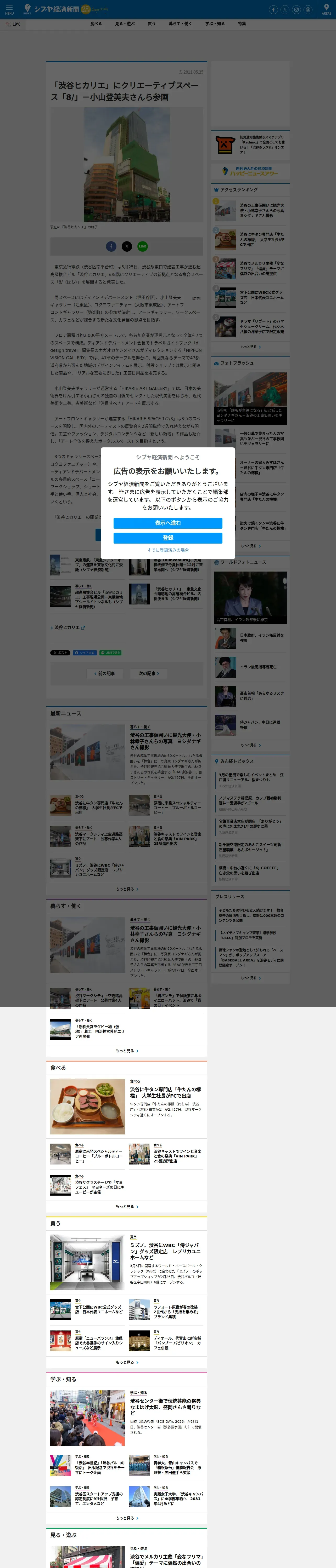Click the 登録 button in the dialog
This screenshot has width=336, height=1568.
pyautogui.click(x=168, y=538)
